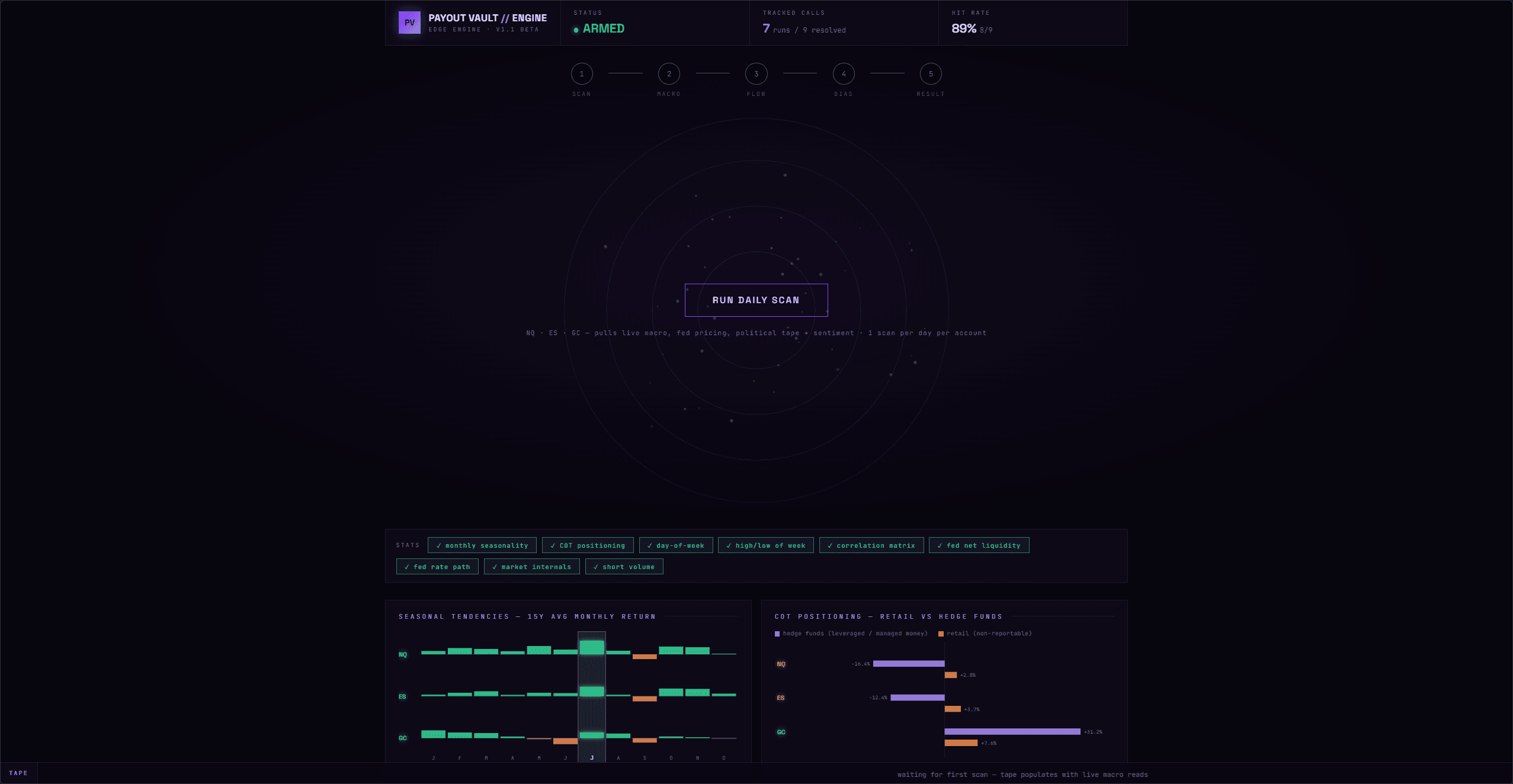1513x784 pixels.
Task: Toggle monthly seasonality stat chip
Action: (x=482, y=545)
